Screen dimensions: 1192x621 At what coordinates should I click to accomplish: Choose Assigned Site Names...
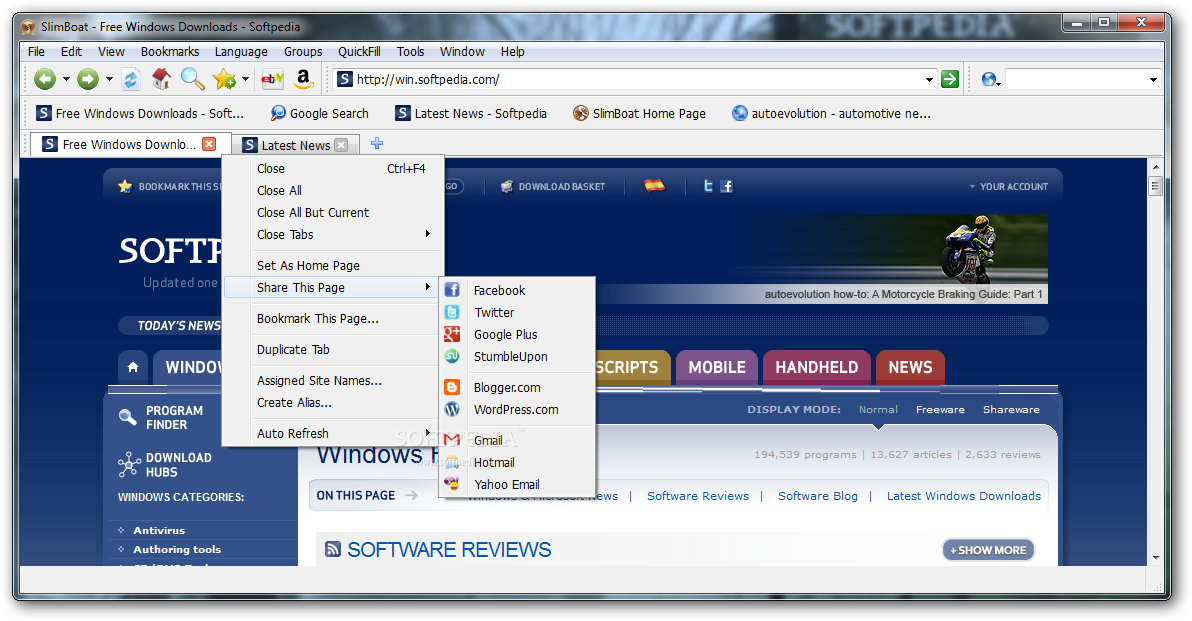coord(333,381)
